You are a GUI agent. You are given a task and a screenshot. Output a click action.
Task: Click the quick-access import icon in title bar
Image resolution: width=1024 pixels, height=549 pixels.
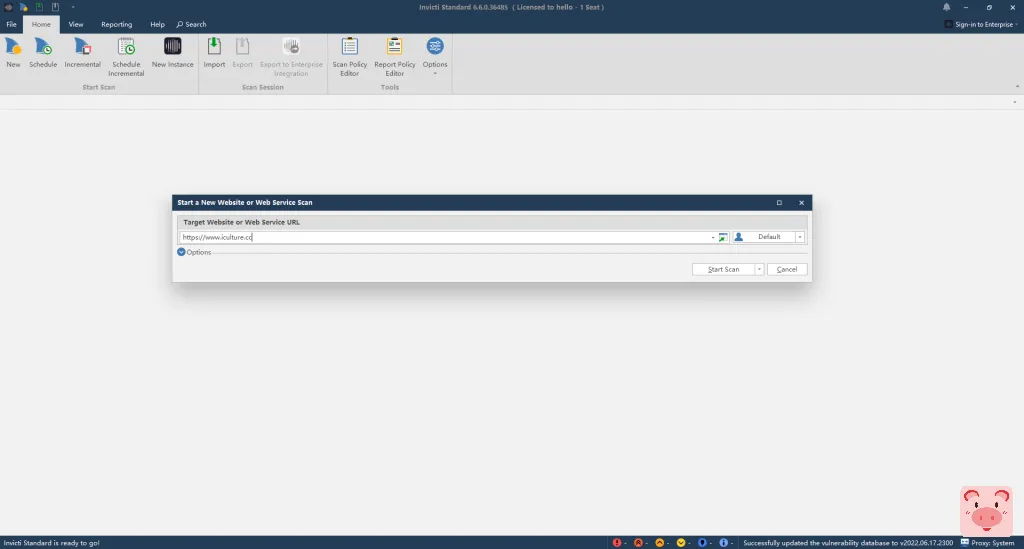[x=39, y=7]
